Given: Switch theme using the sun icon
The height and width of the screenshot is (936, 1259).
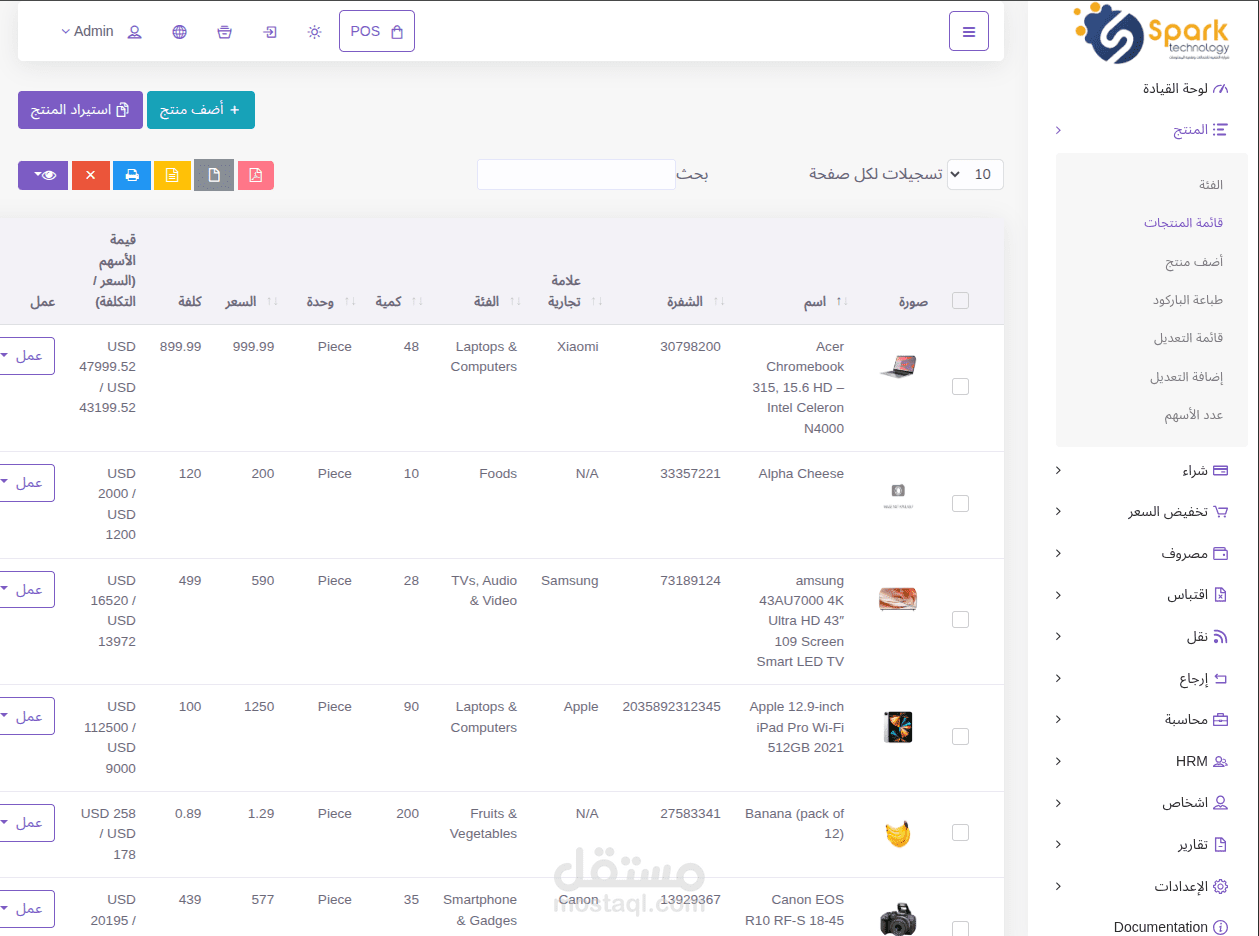Looking at the screenshot, I should coord(315,32).
